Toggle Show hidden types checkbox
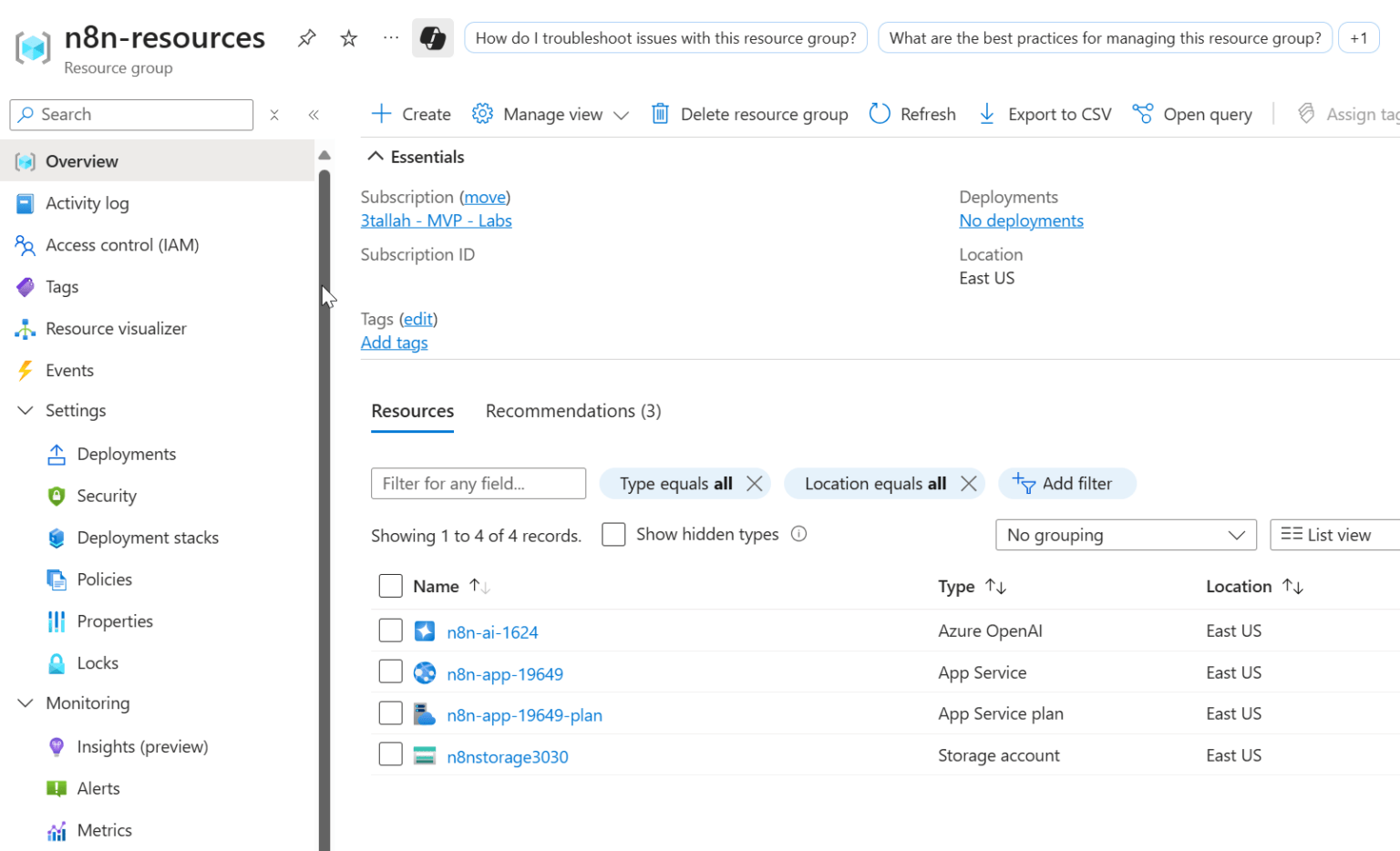1400x851 pixels. [613, 534]
